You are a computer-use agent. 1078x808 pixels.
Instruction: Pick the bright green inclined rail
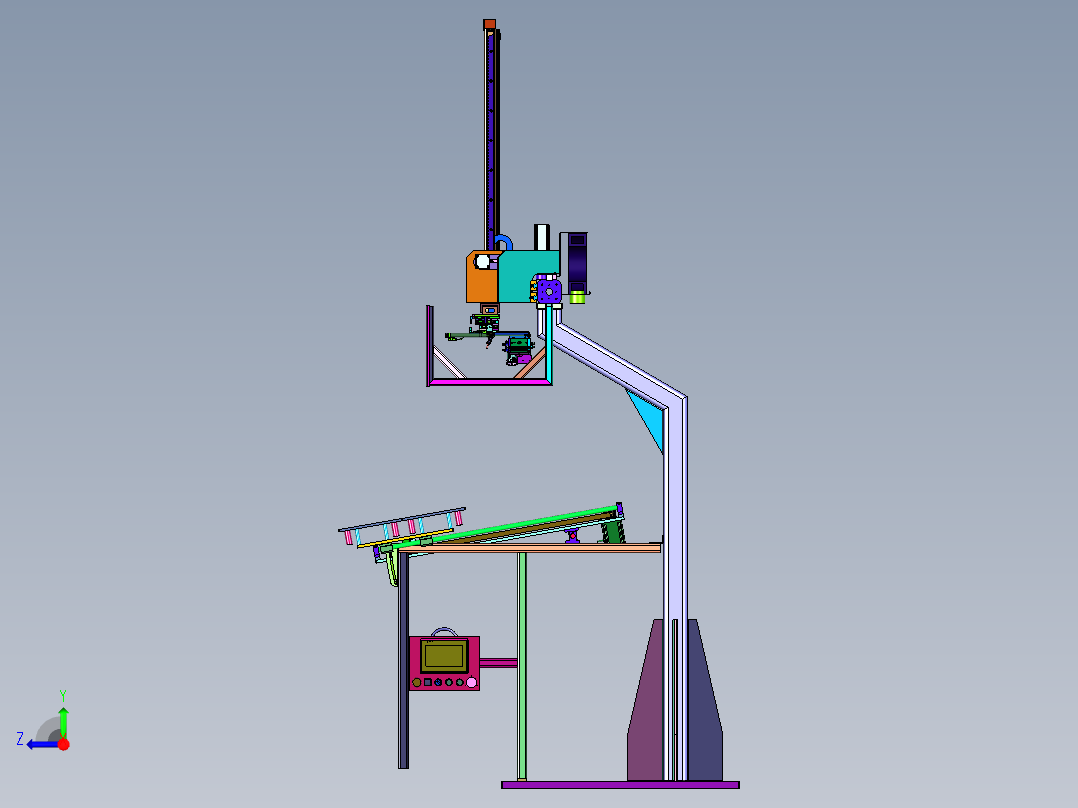[522, 526]
